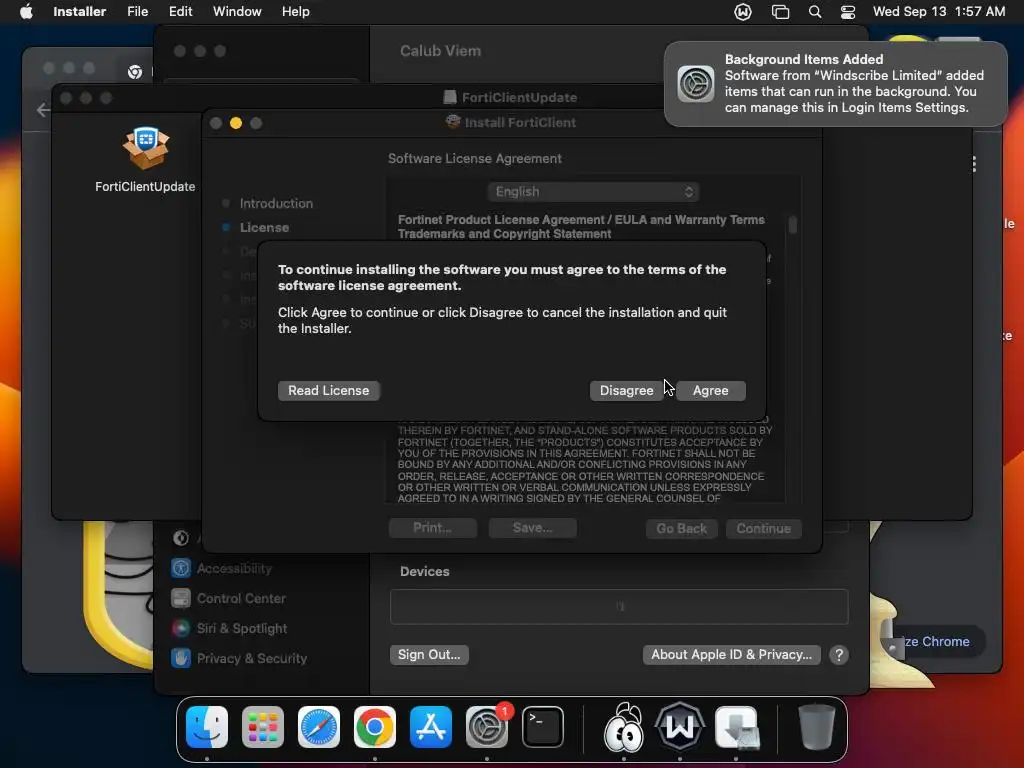Click Sign Out... in System Settings
This screenshot has height=768, width=1024.
coord(429,654)
